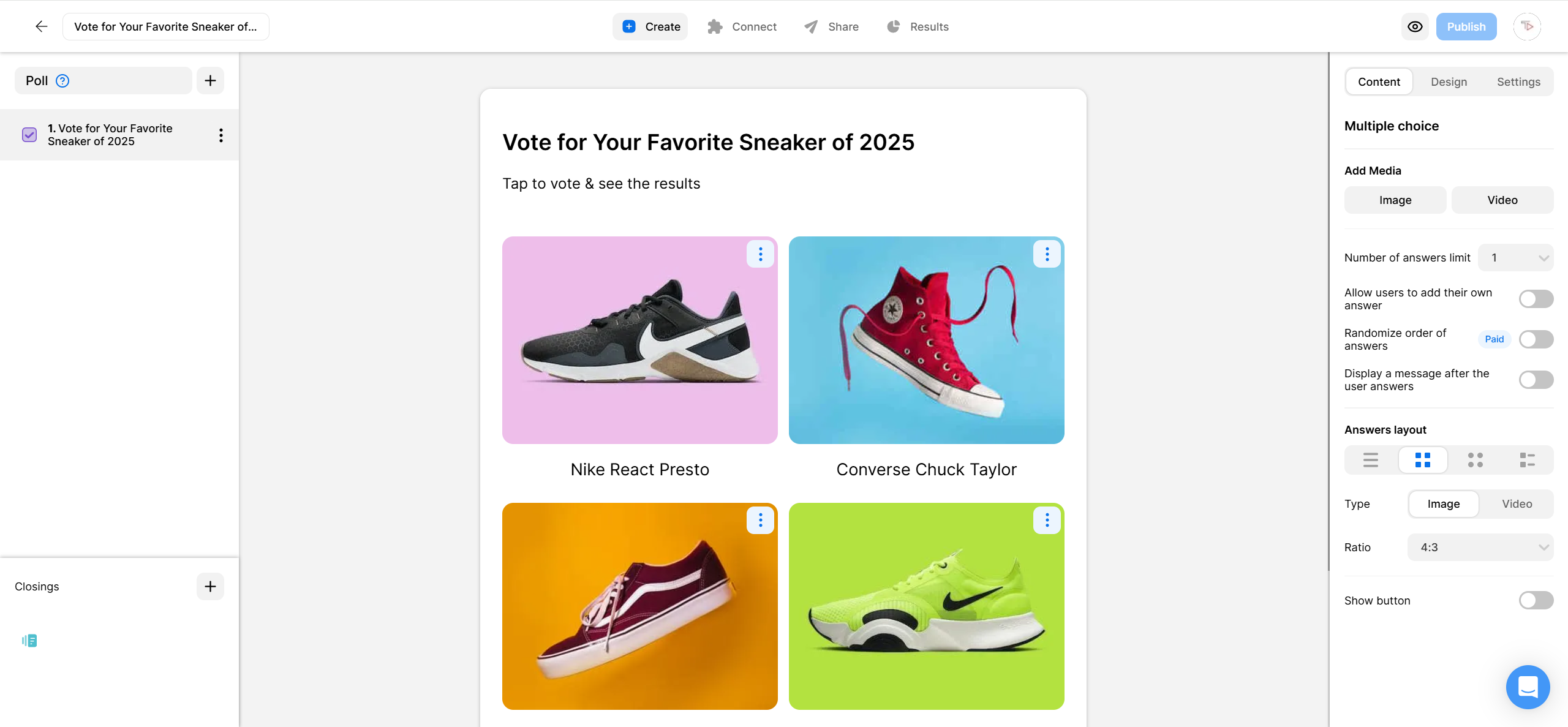Open the Ratio dropdown showing 4:3
1568x727 pixels.
1480,547
